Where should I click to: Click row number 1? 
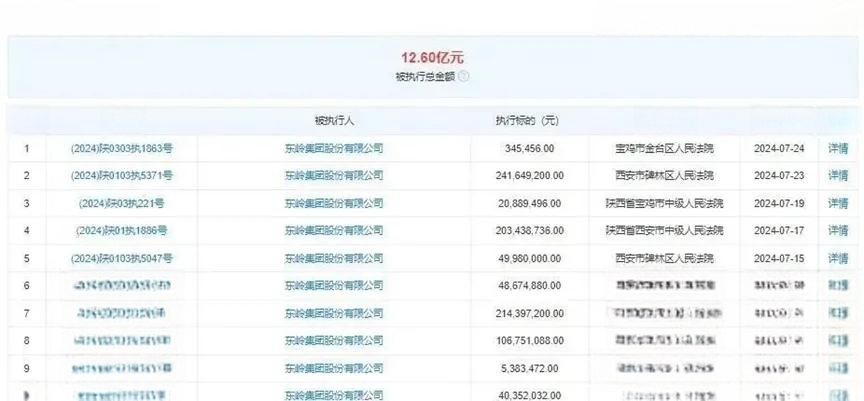click(26, 148)
